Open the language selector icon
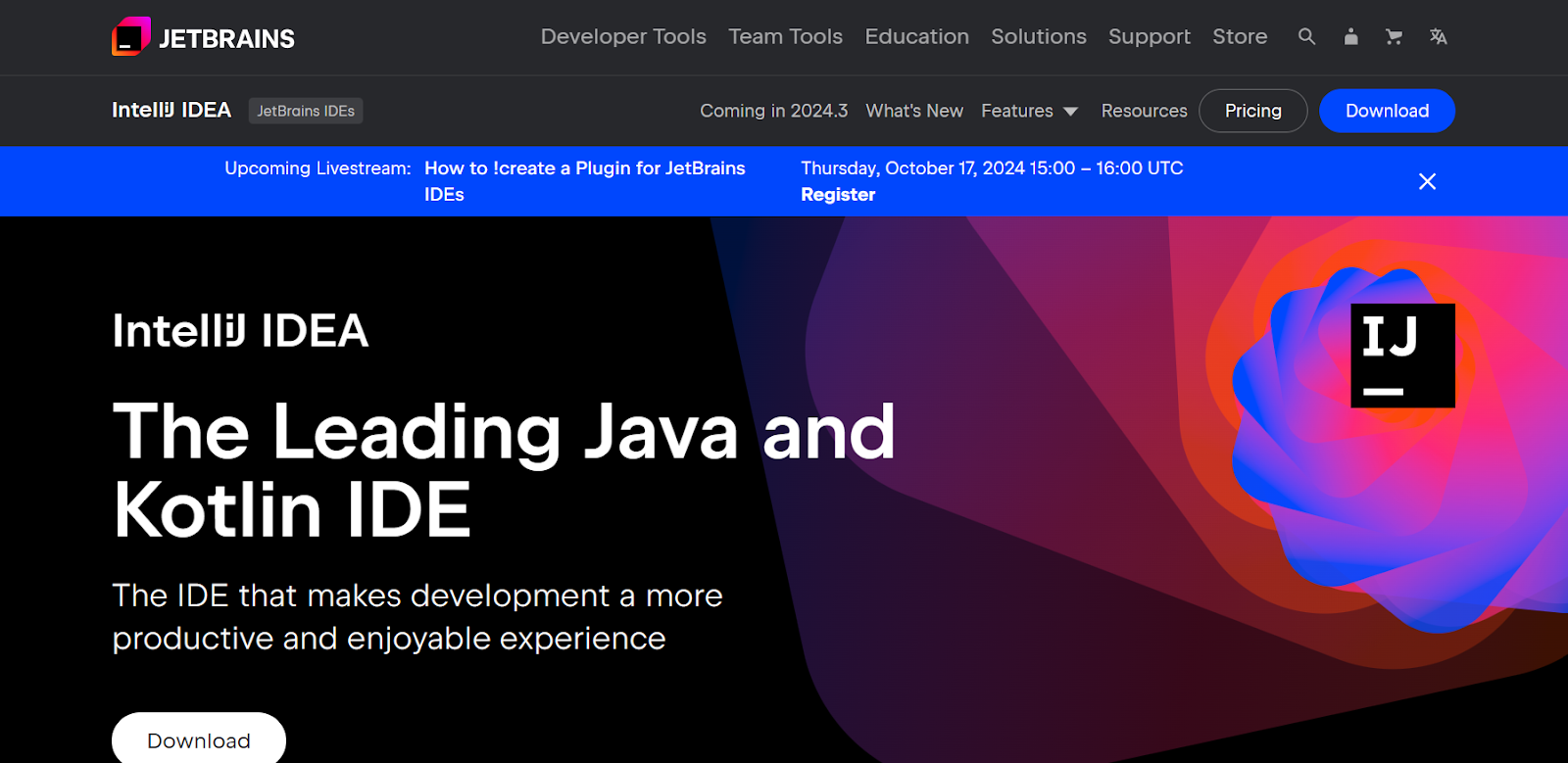Image resolution: width=1568 pixels, height=763 pixels. 1438,36
